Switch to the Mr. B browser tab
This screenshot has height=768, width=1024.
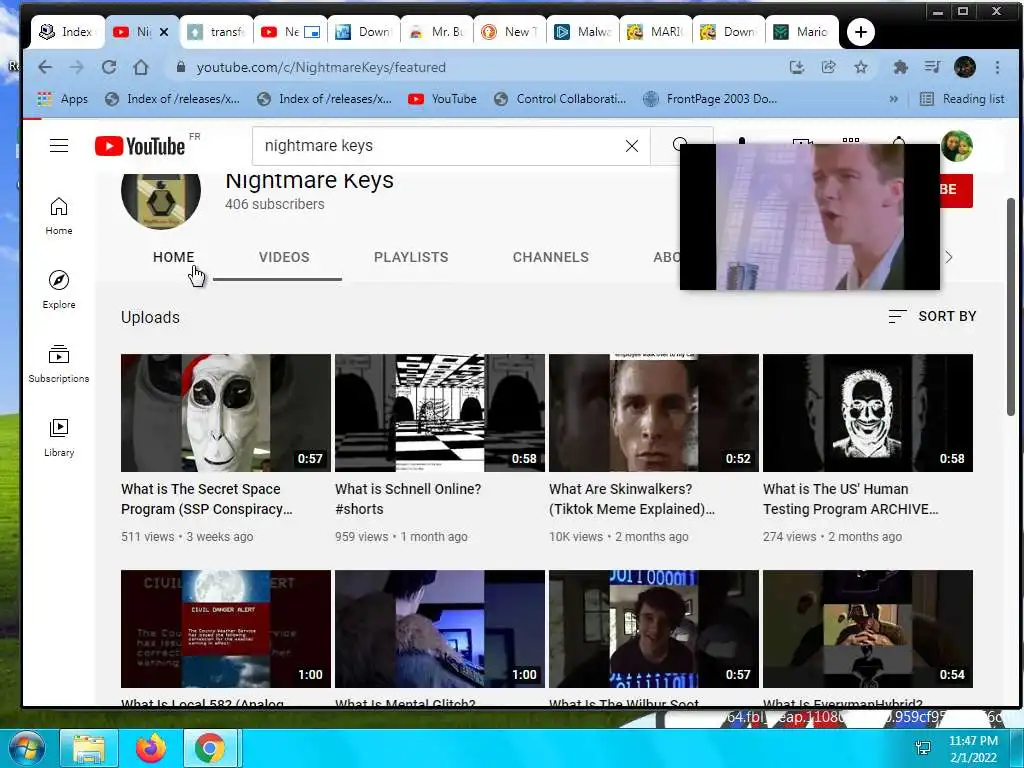436,31
